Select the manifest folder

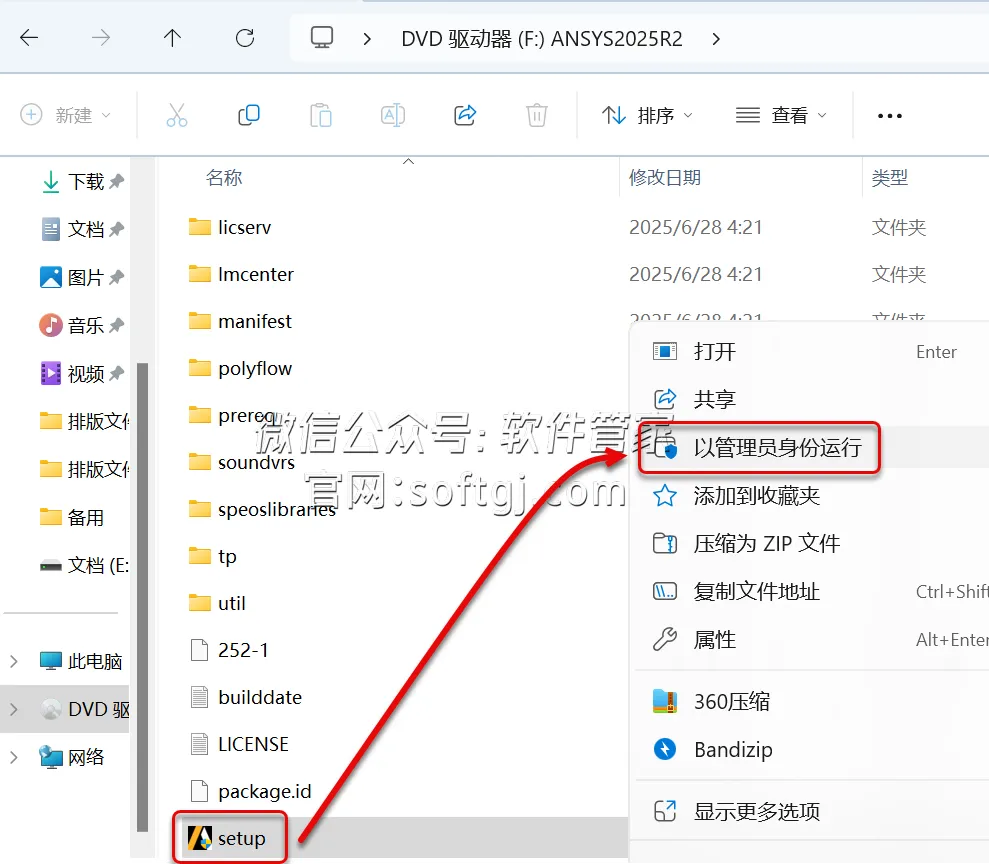[x=240, y=322]
